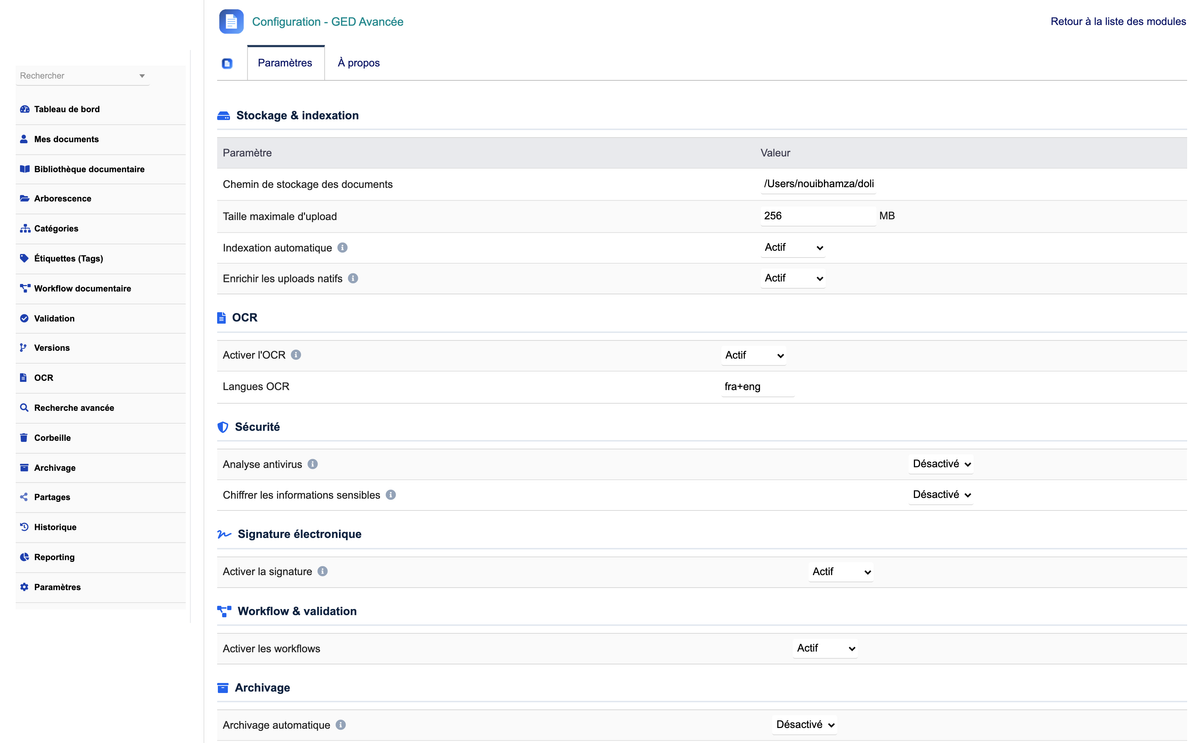Viewport: 1200px width, 743px height.
Task: Open the Rechercher combo box
Action: pyautogui.click(x=82, y=76)
